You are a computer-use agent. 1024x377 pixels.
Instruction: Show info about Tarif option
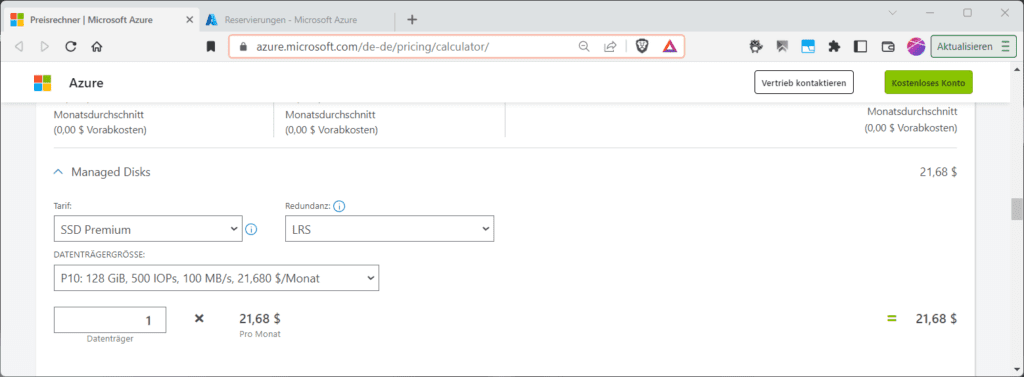(x=251, y=229)
